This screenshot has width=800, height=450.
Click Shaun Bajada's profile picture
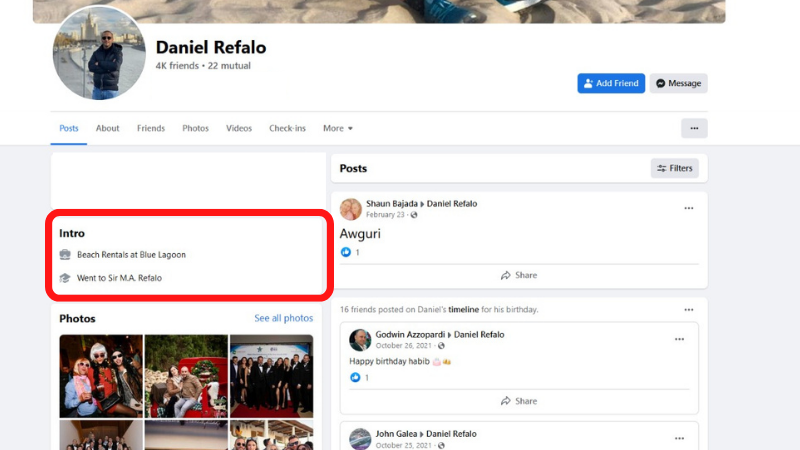(x=351, y=209)
